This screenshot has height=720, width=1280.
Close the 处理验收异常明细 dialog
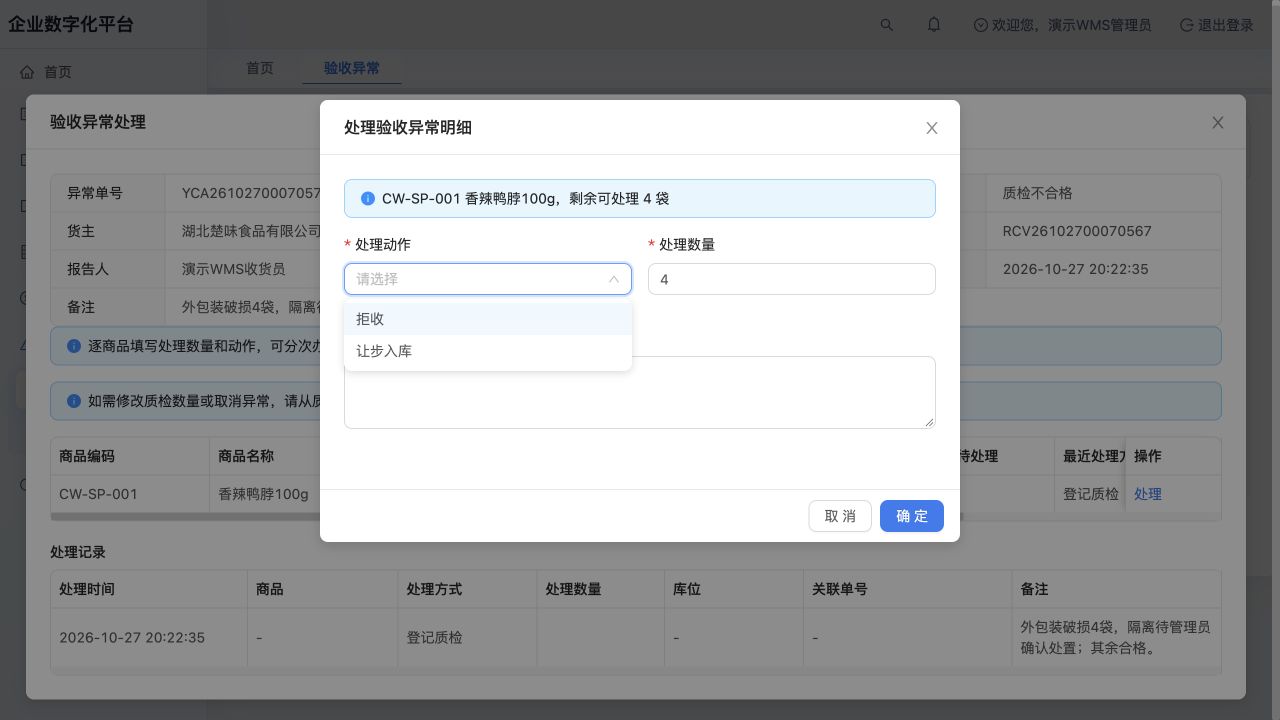(932, 128)
